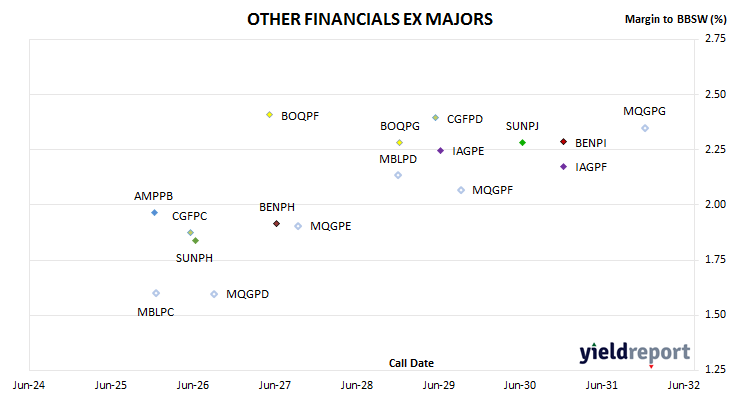Image resolution: width=730 pixels, height=399 pixels.
Task: Select the Call Date axis label
Action: click(x=411, y=363)
